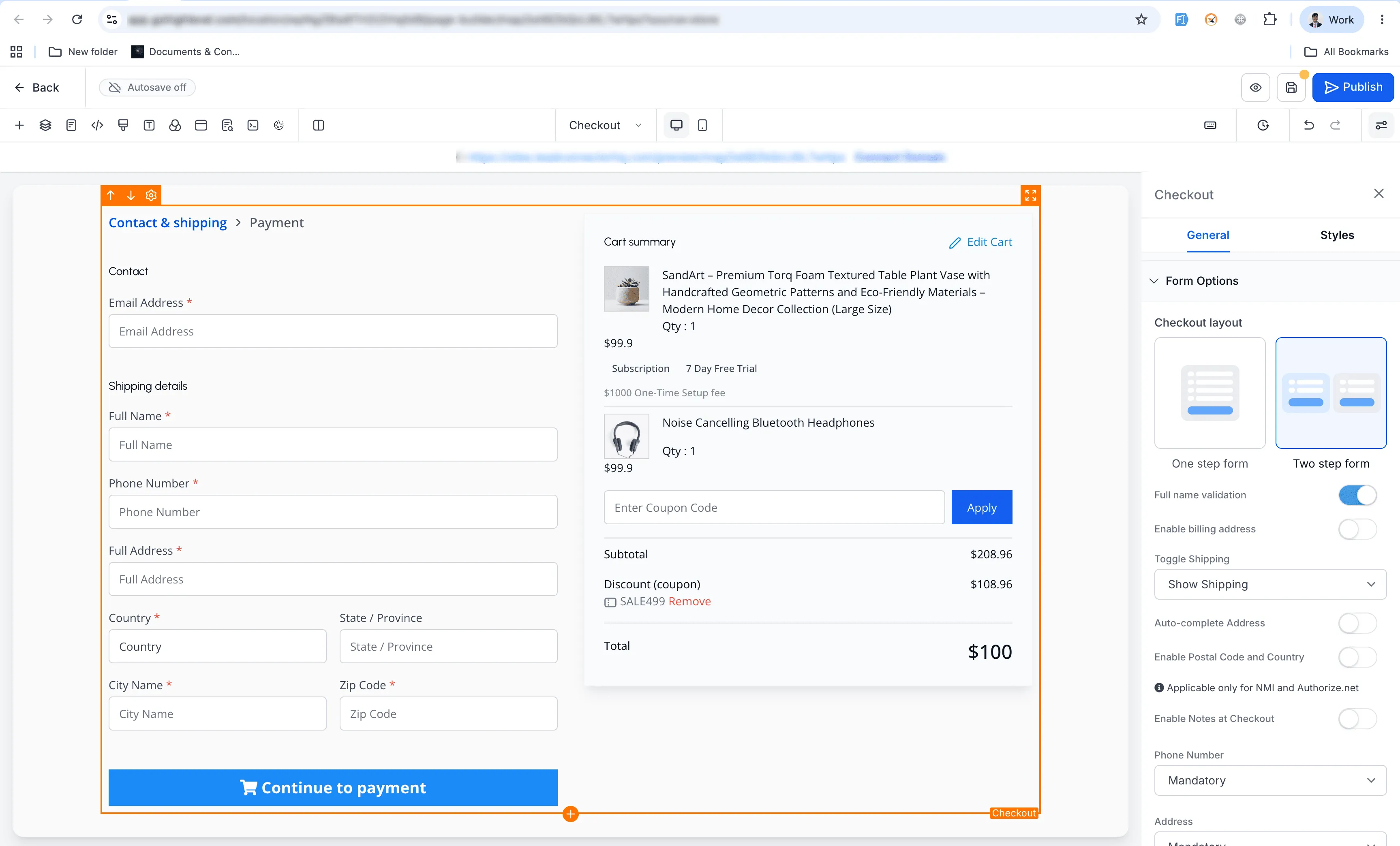Open the custom code icon
1400x846 pixels.
click(97, 125)
